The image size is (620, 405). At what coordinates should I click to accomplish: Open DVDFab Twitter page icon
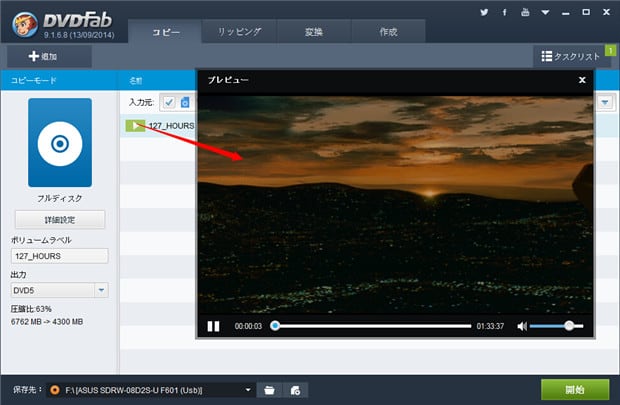[x=485, y=13]
